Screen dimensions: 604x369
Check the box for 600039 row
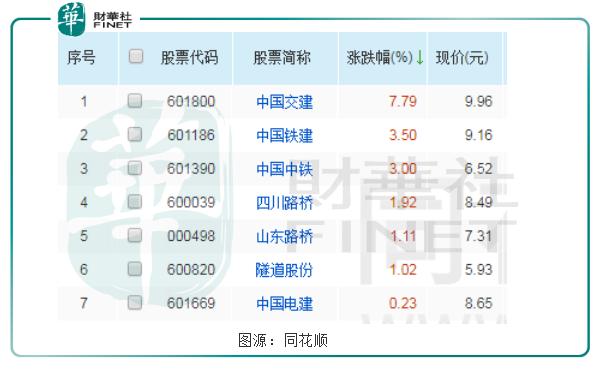[135, 202]
